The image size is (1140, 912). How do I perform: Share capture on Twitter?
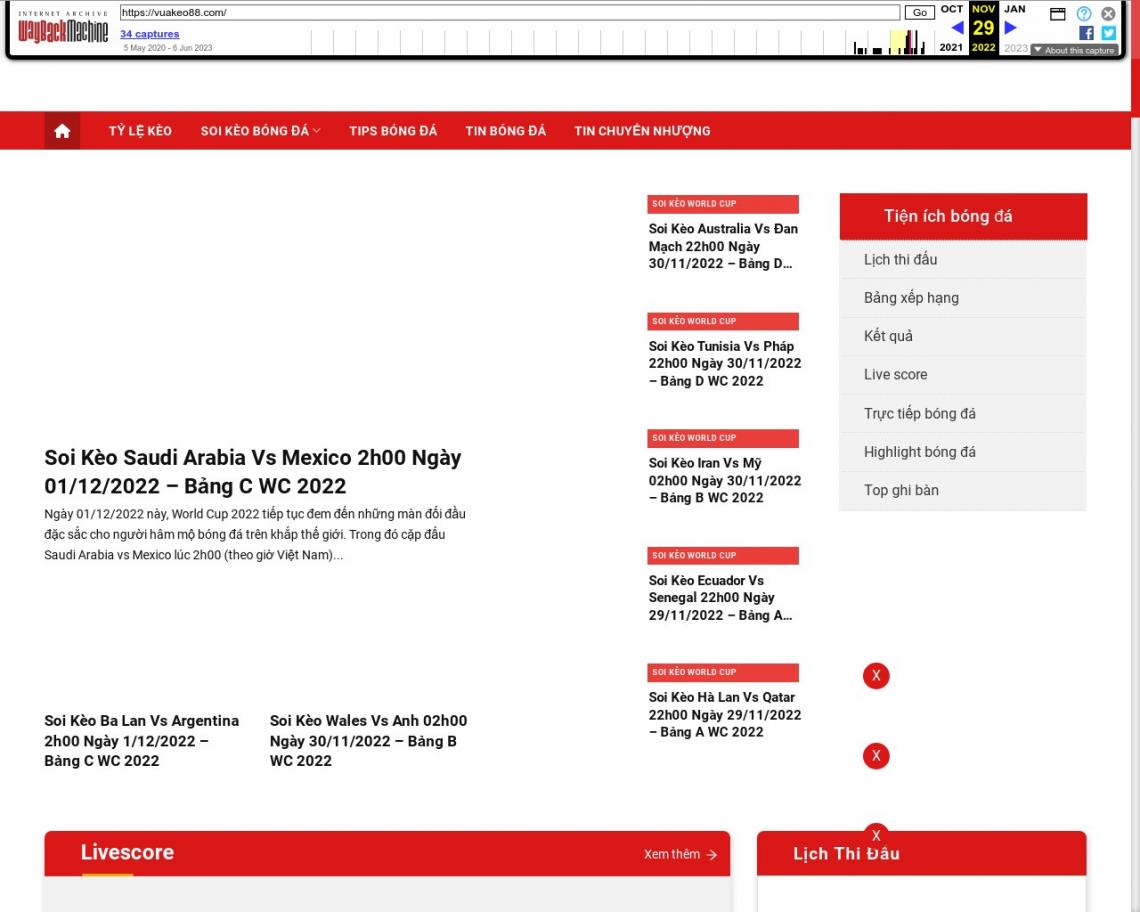[x=1108, y=33]
